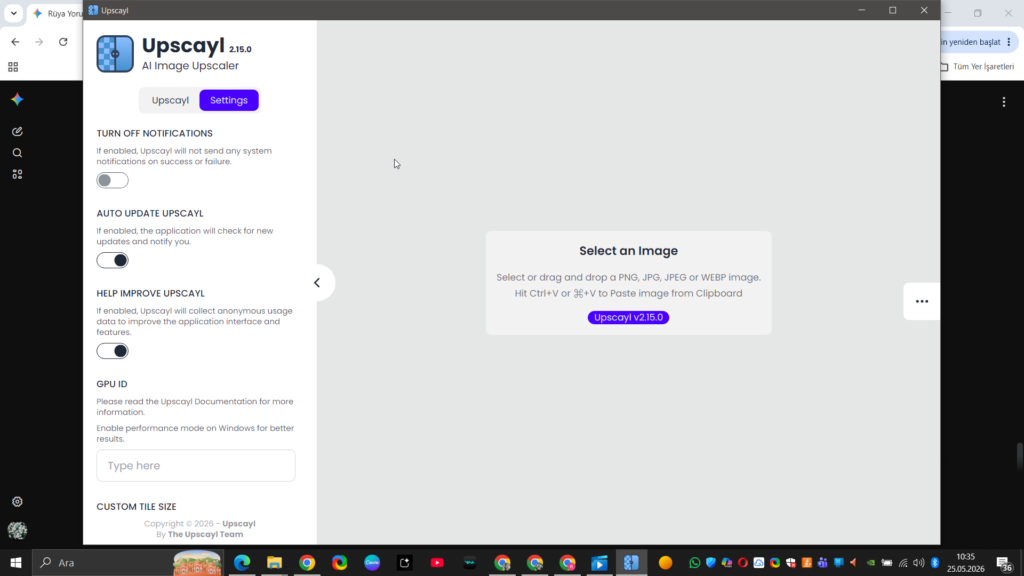
Task: Click the Upscayl v2.15.0 badge
Action: tap(628, 317)
